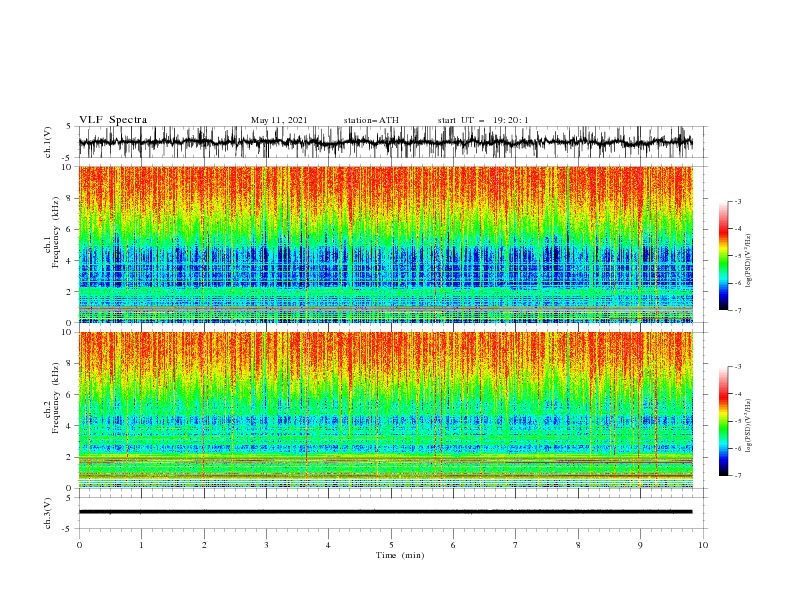Click the ch.1 spectrogram panel
The height and width of the screenshot is (612, 792).
click(386, 244)
